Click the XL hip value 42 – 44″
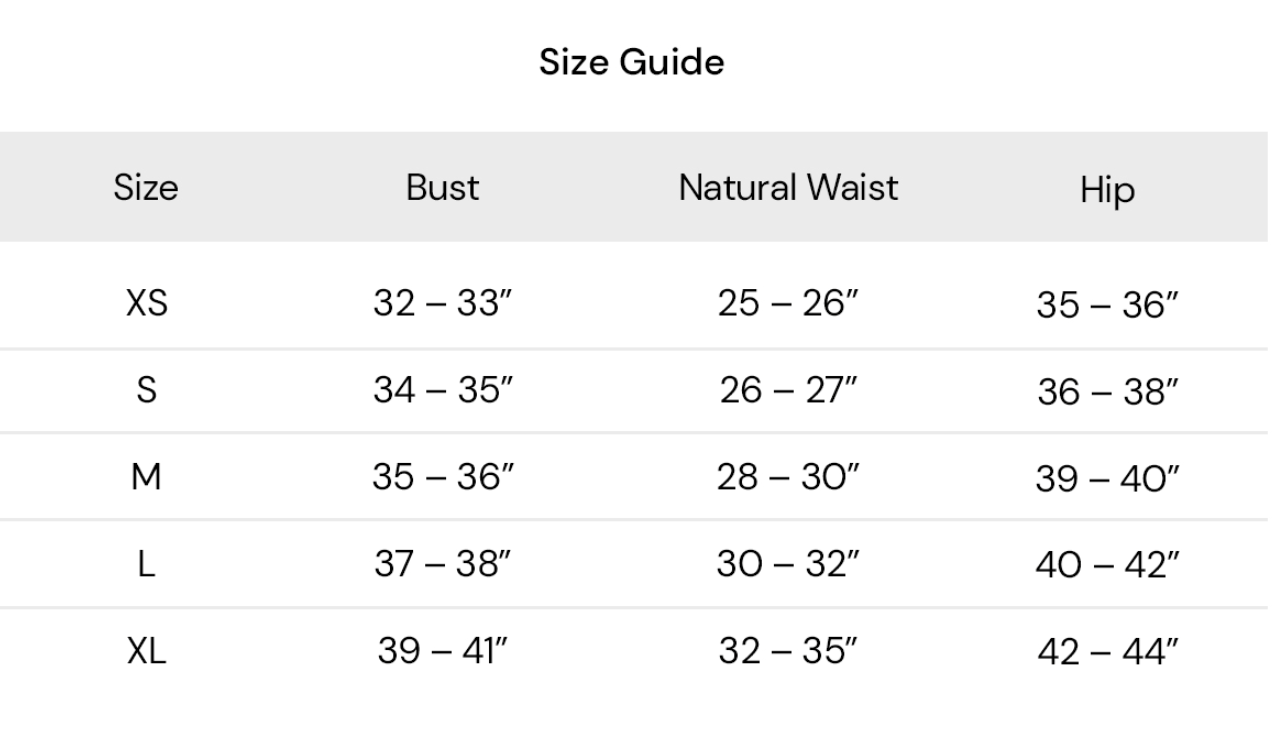The image size is (1276, 734). point(1107,655)
